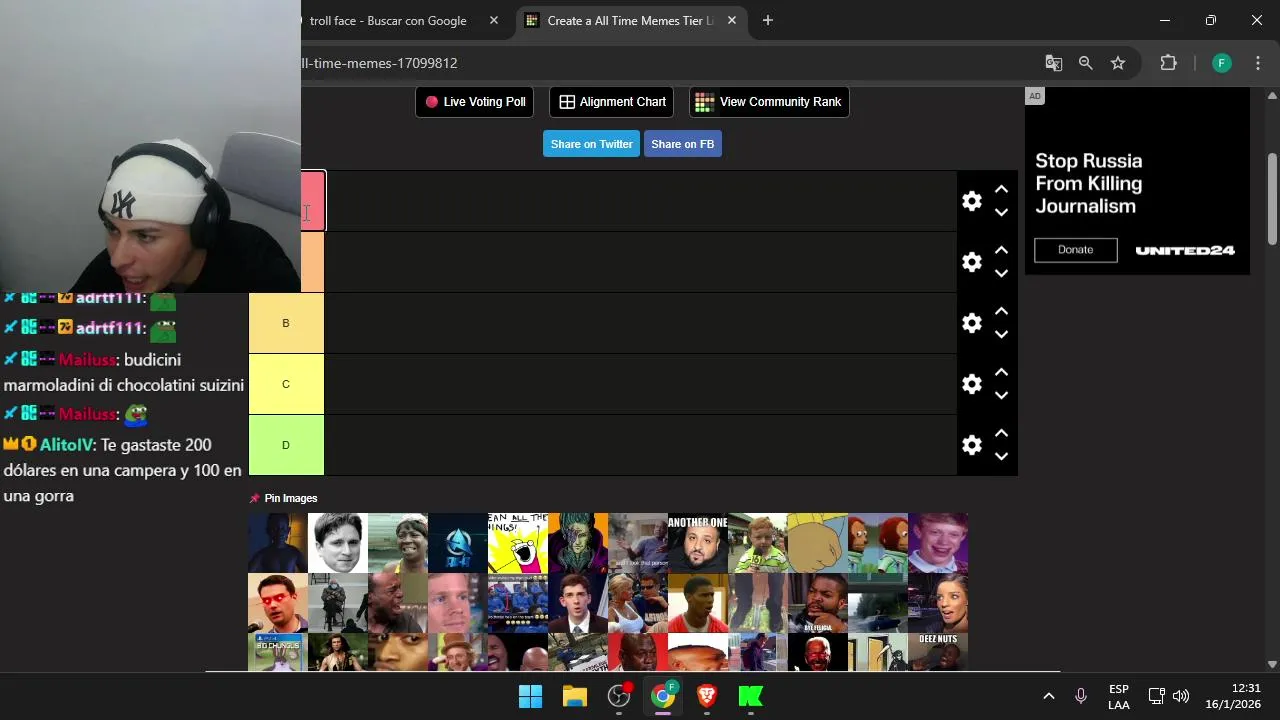Open settings gear for tier C row

[972, 384]
